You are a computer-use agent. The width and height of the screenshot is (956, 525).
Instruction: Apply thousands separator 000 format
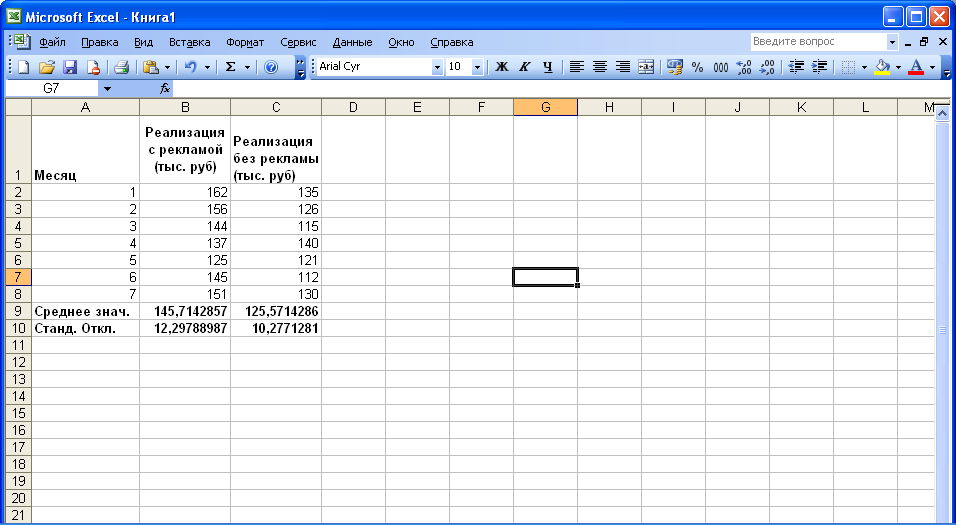point(721,67)
